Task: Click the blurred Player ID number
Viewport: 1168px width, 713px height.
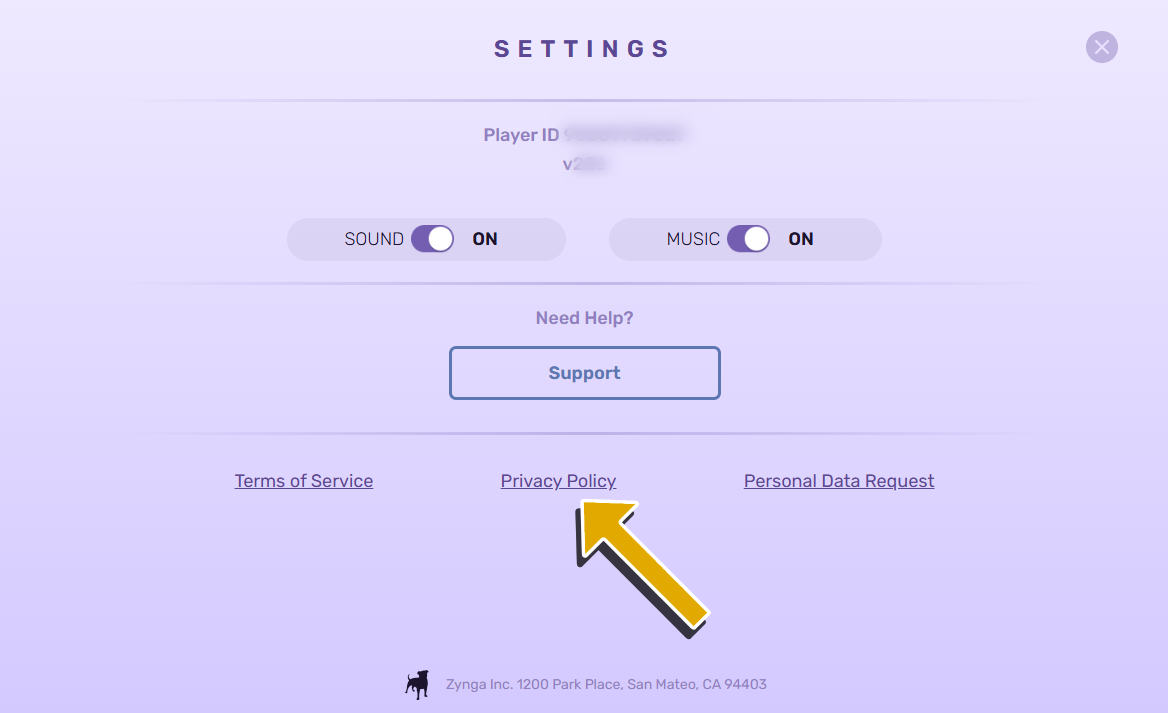Action: click(625, 135)
